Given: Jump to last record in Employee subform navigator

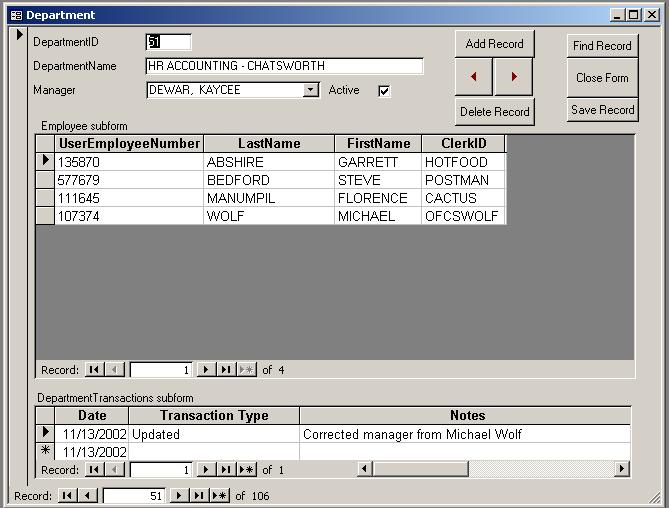Looking at the screenshot, I should point(226,369).
